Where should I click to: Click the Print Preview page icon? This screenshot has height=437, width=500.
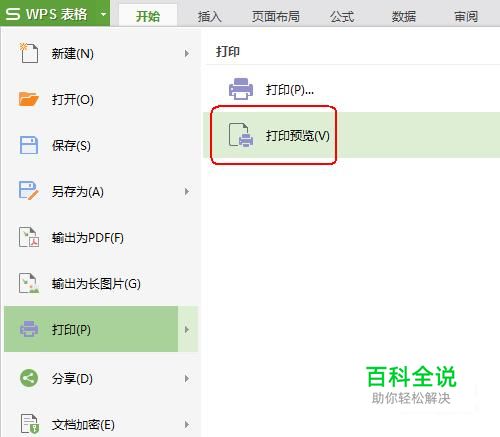point(241,135)
